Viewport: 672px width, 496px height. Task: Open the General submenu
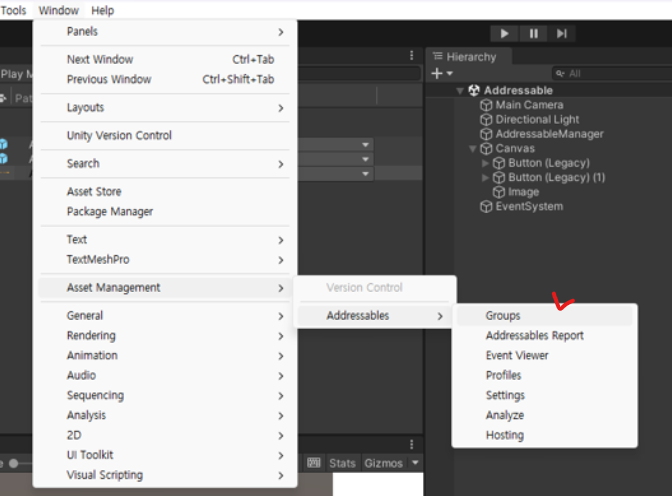click(x=165, y=316)
